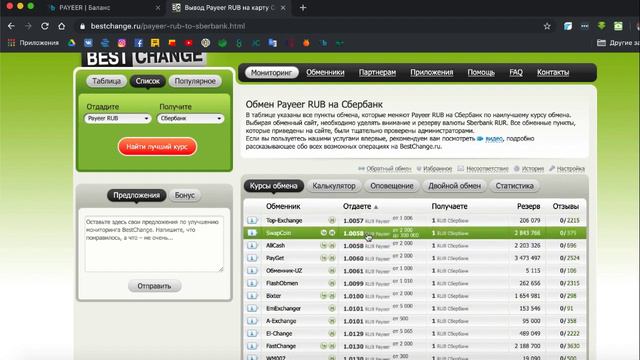
Task: Open PayGet reviews count 0/2524
Action: pyautogui.click(x=569, y=258)
